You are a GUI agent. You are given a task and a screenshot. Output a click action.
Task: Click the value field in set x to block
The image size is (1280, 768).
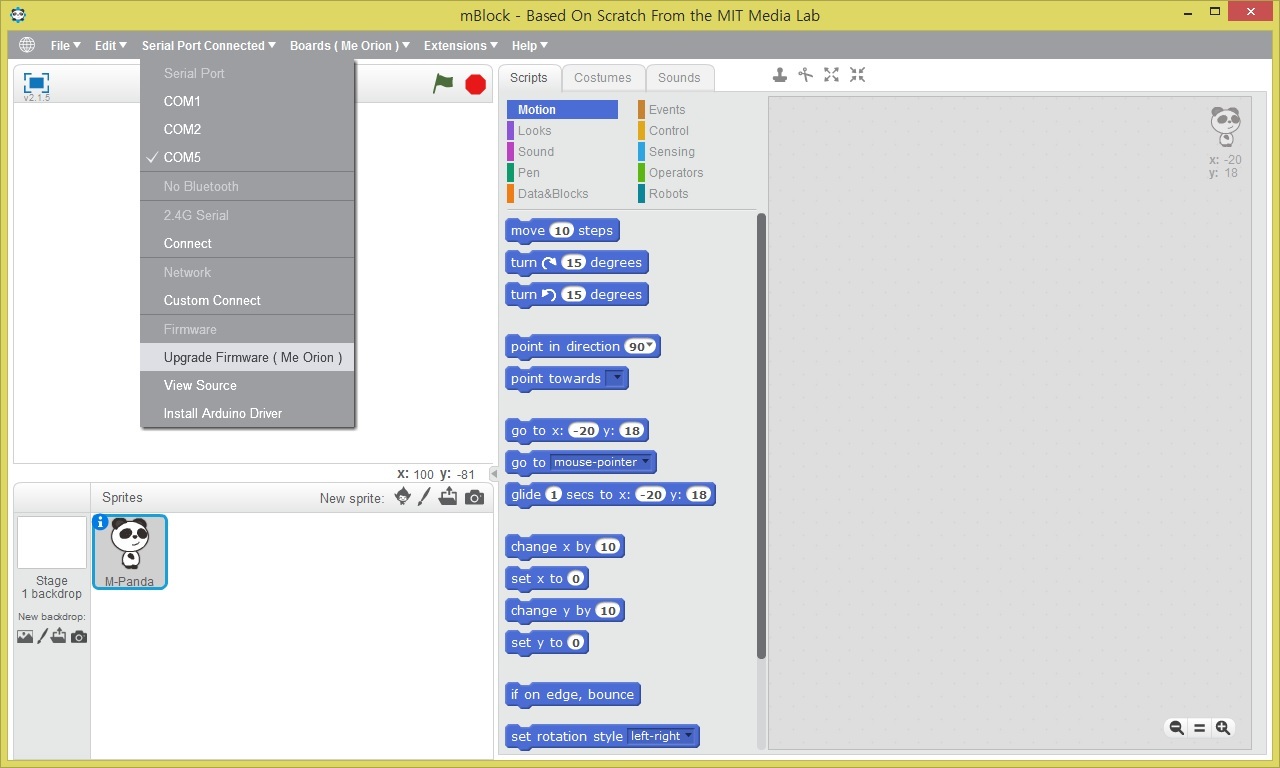tap(575, 578)
